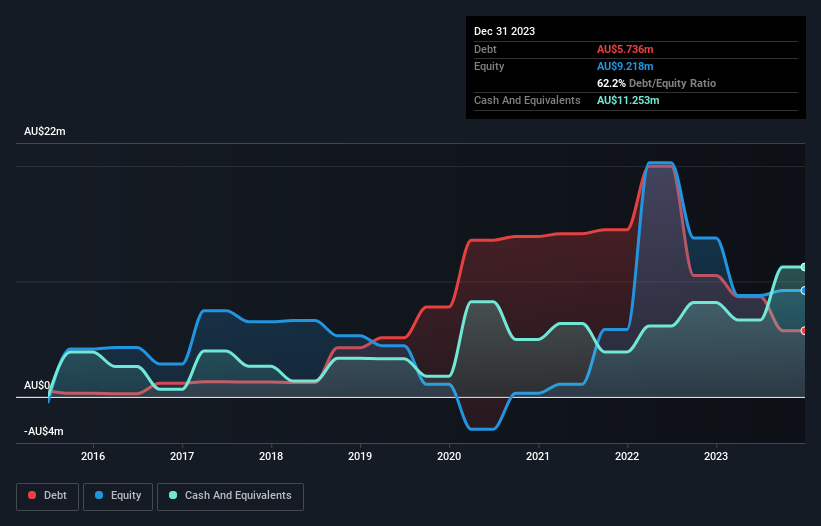Screen dimensions: 821x526
Task: Toggle Cash And Equivalents legend button
Action: click(x=230, y=496)
